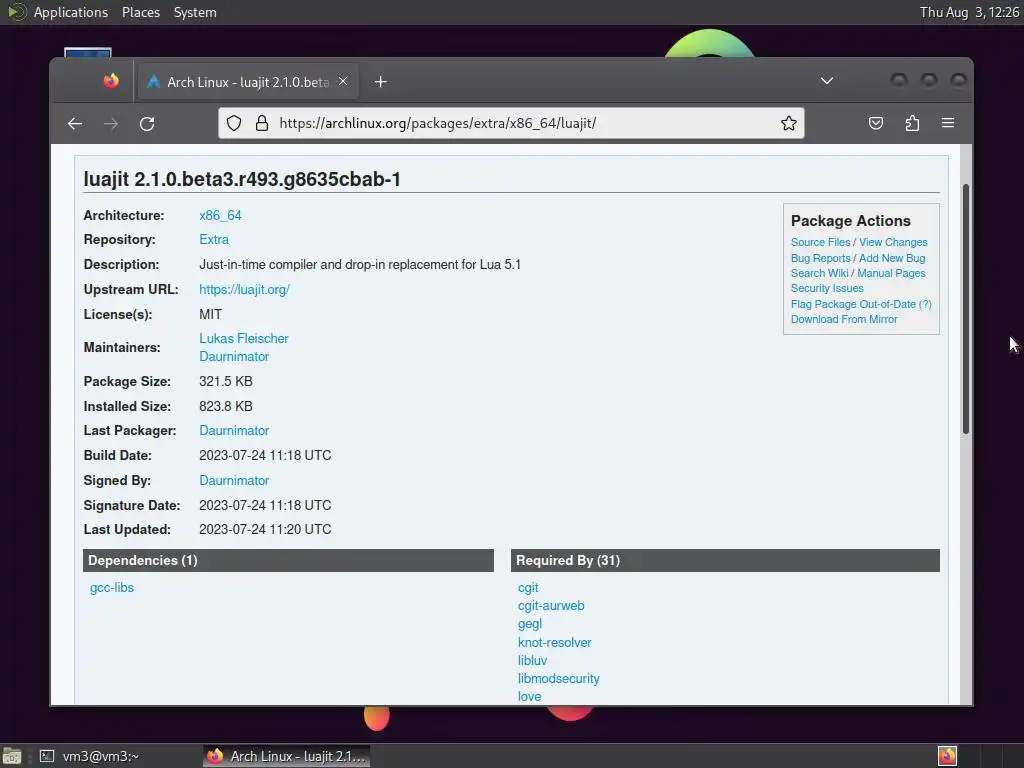
Task: Click the page vertical scrollbar thumb
Action: click(x=965, y=308)
